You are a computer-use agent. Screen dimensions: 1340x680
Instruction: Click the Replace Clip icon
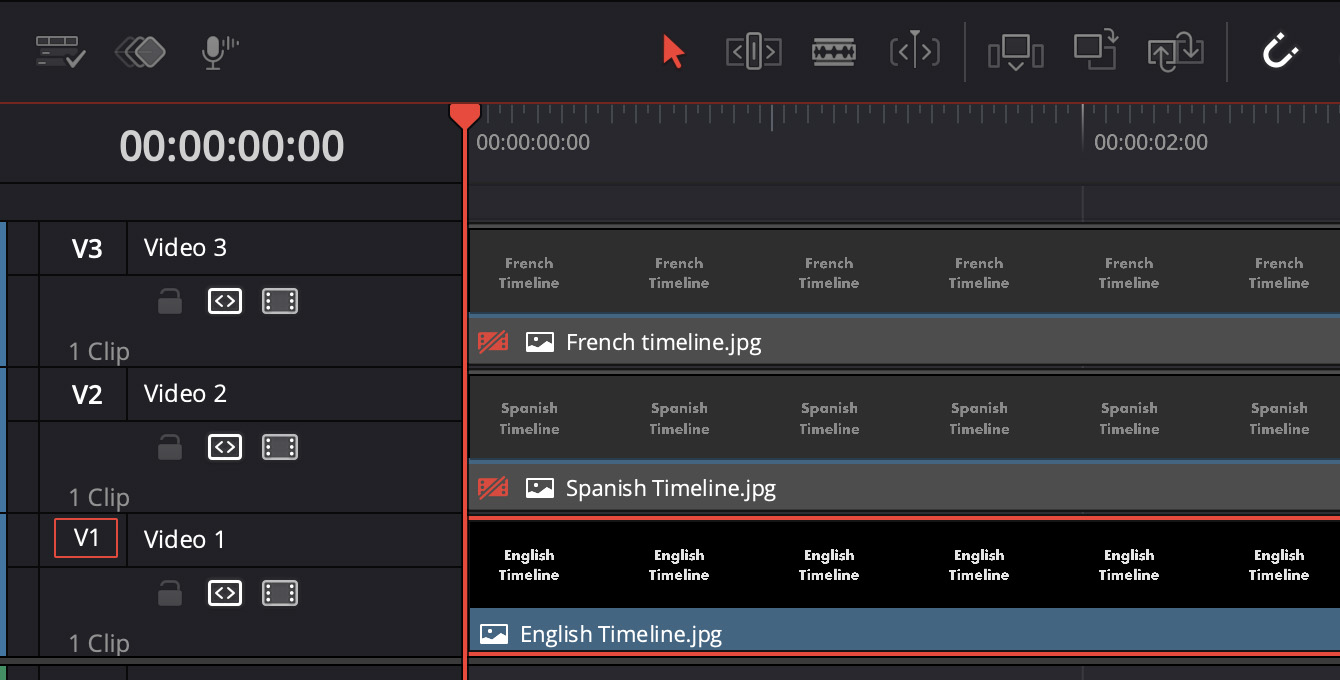(1175, 51)
